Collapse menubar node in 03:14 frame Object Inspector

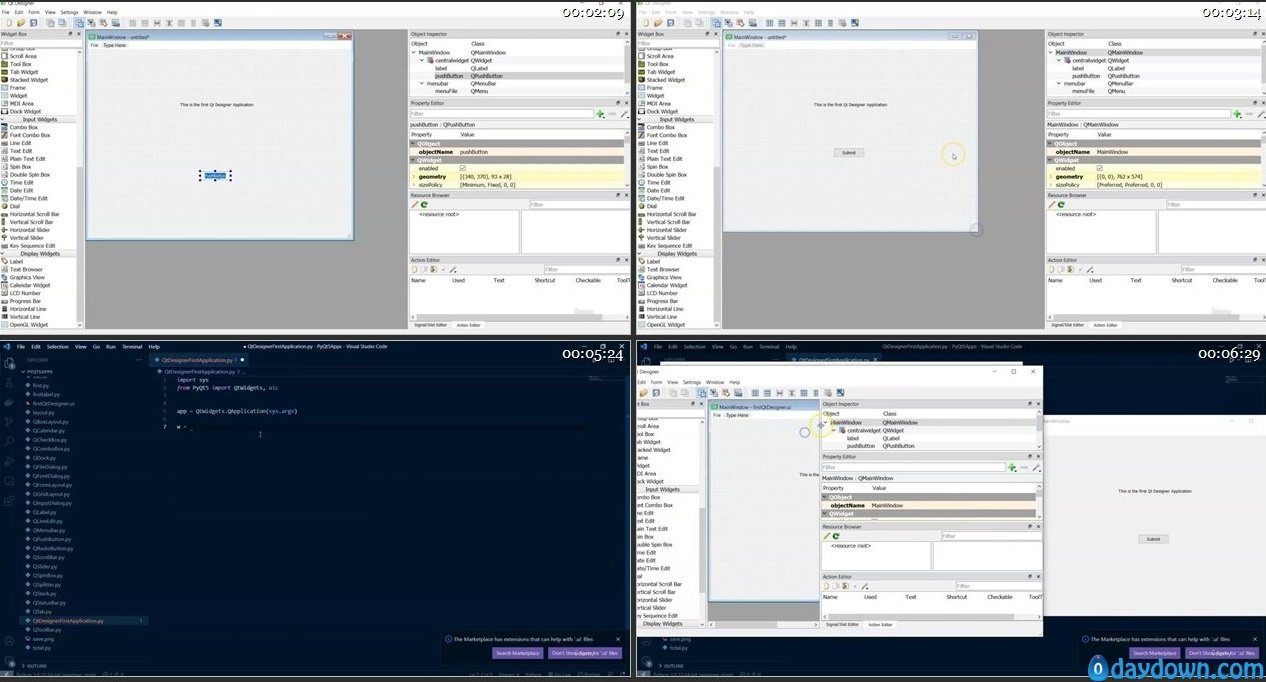tap(1060, 83)
